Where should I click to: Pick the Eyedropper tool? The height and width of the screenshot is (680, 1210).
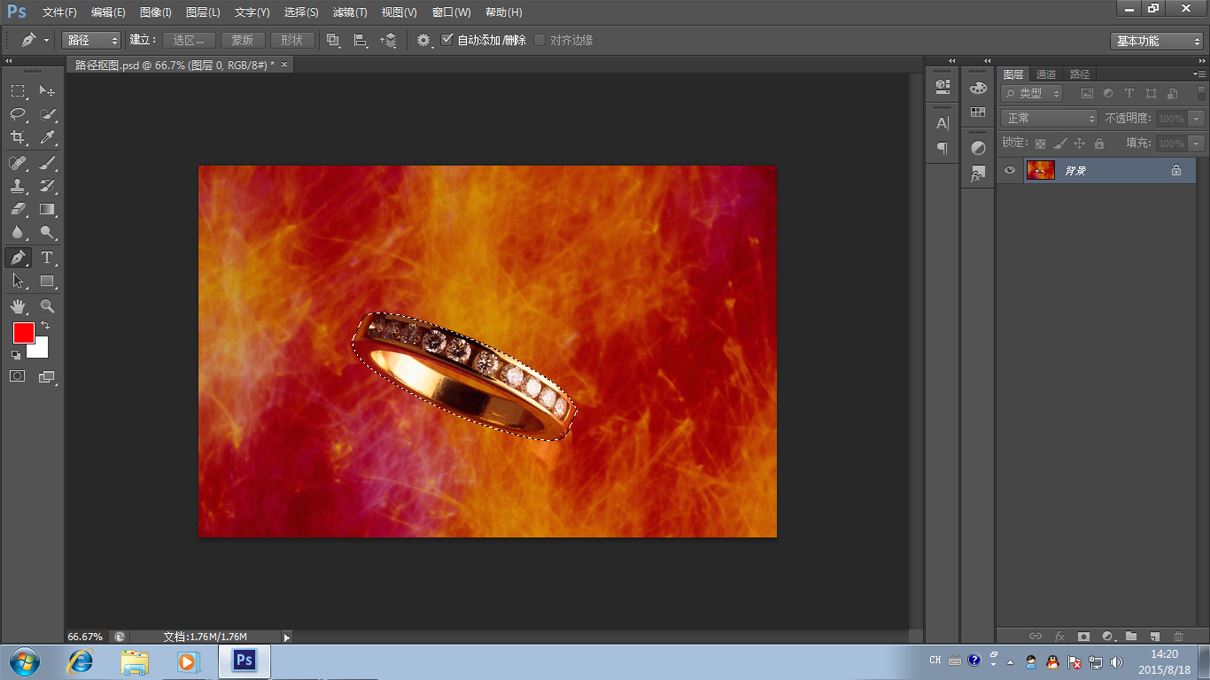[47, 138]
